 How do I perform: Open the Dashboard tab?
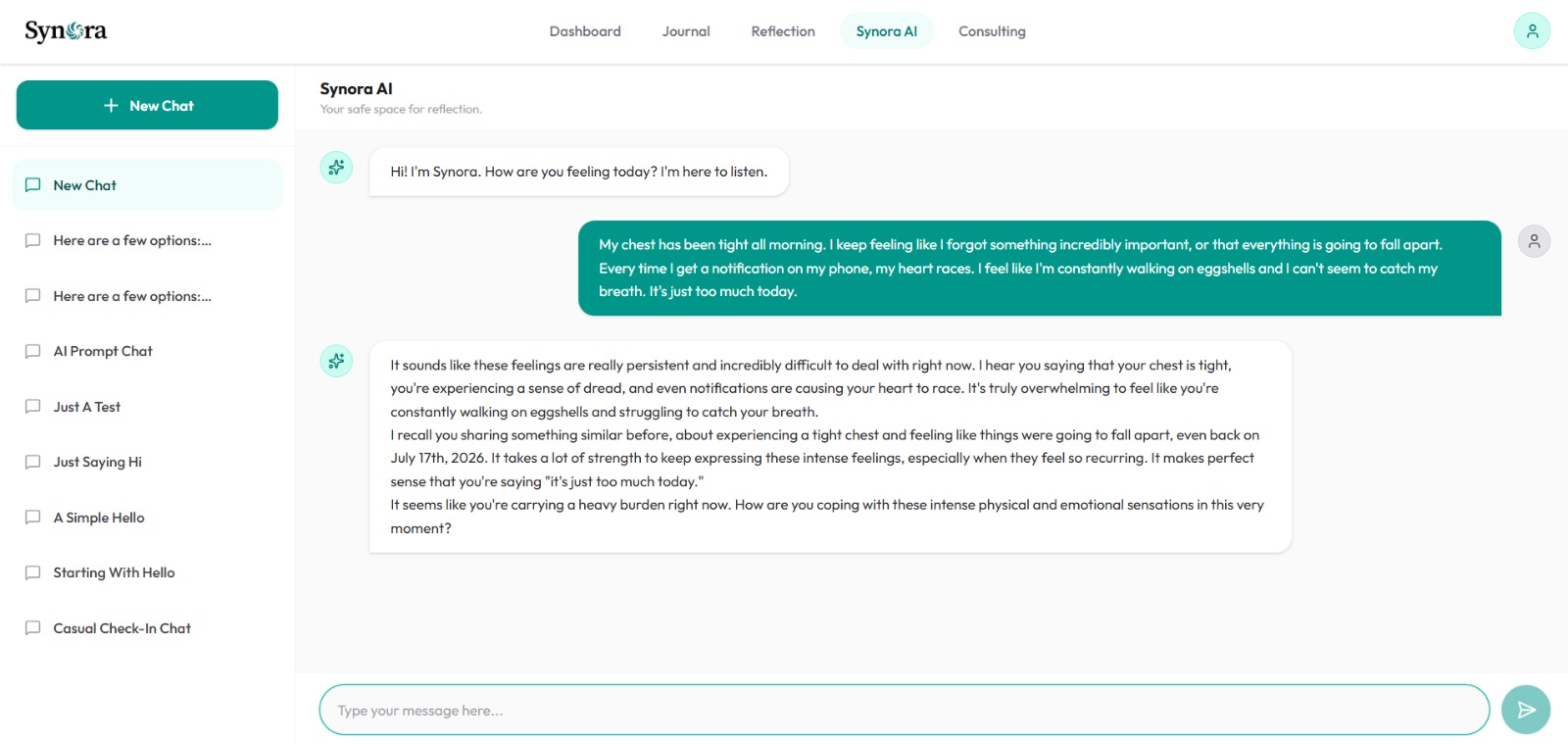tap(585, 31)
